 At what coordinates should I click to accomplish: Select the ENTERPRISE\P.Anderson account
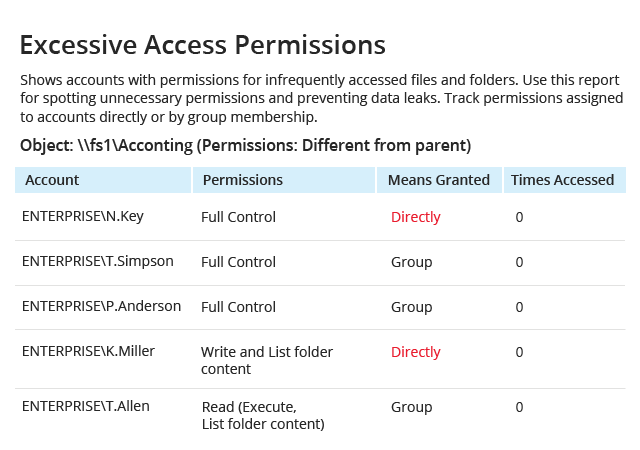pos(101,306)
